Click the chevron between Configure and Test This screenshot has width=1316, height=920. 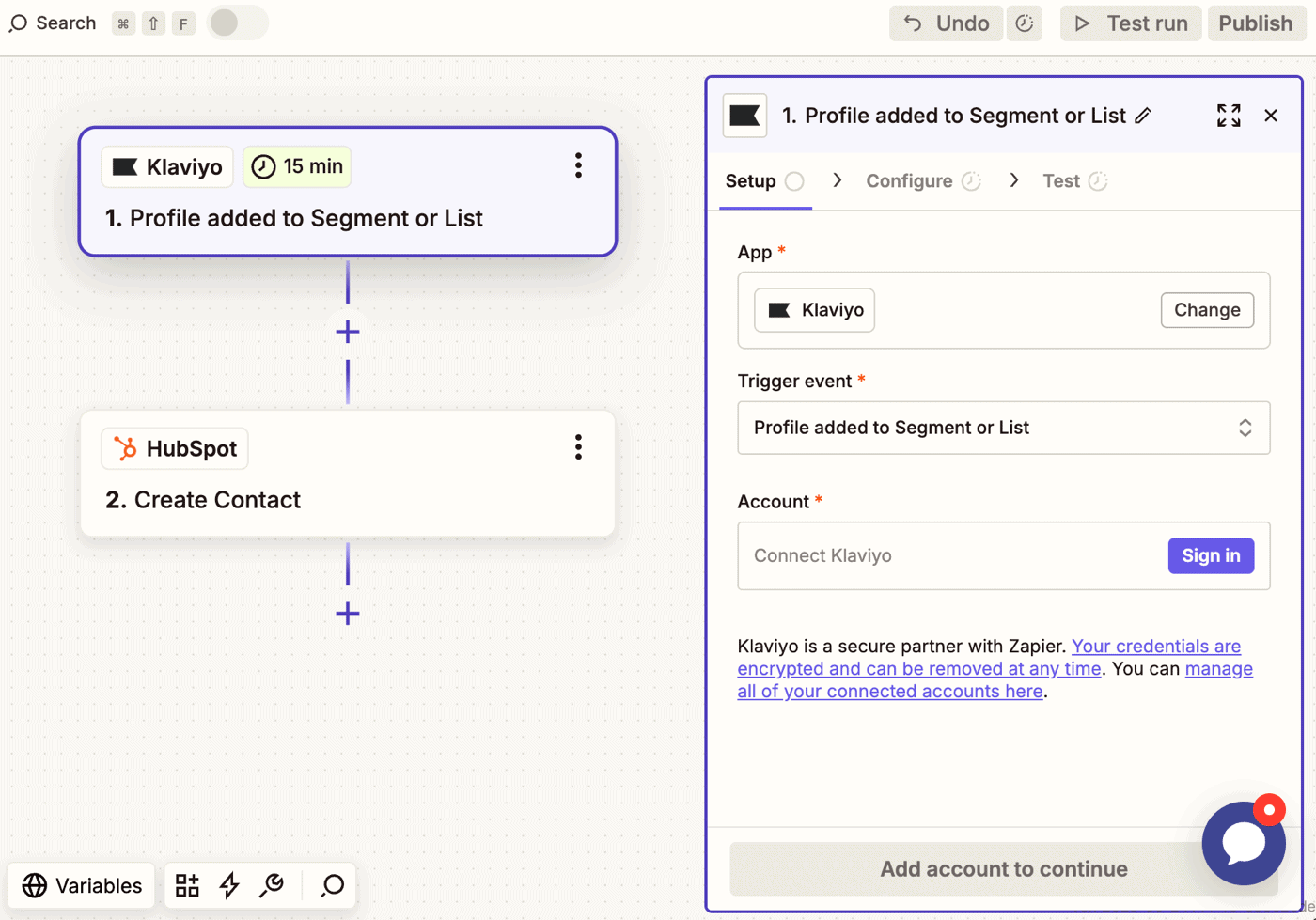(x=1013, y=180)
